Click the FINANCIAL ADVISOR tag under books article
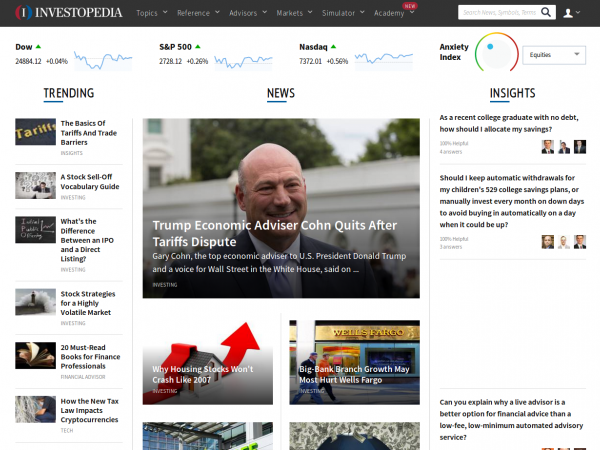Viewport: 600px width, 450px height. 83,377
